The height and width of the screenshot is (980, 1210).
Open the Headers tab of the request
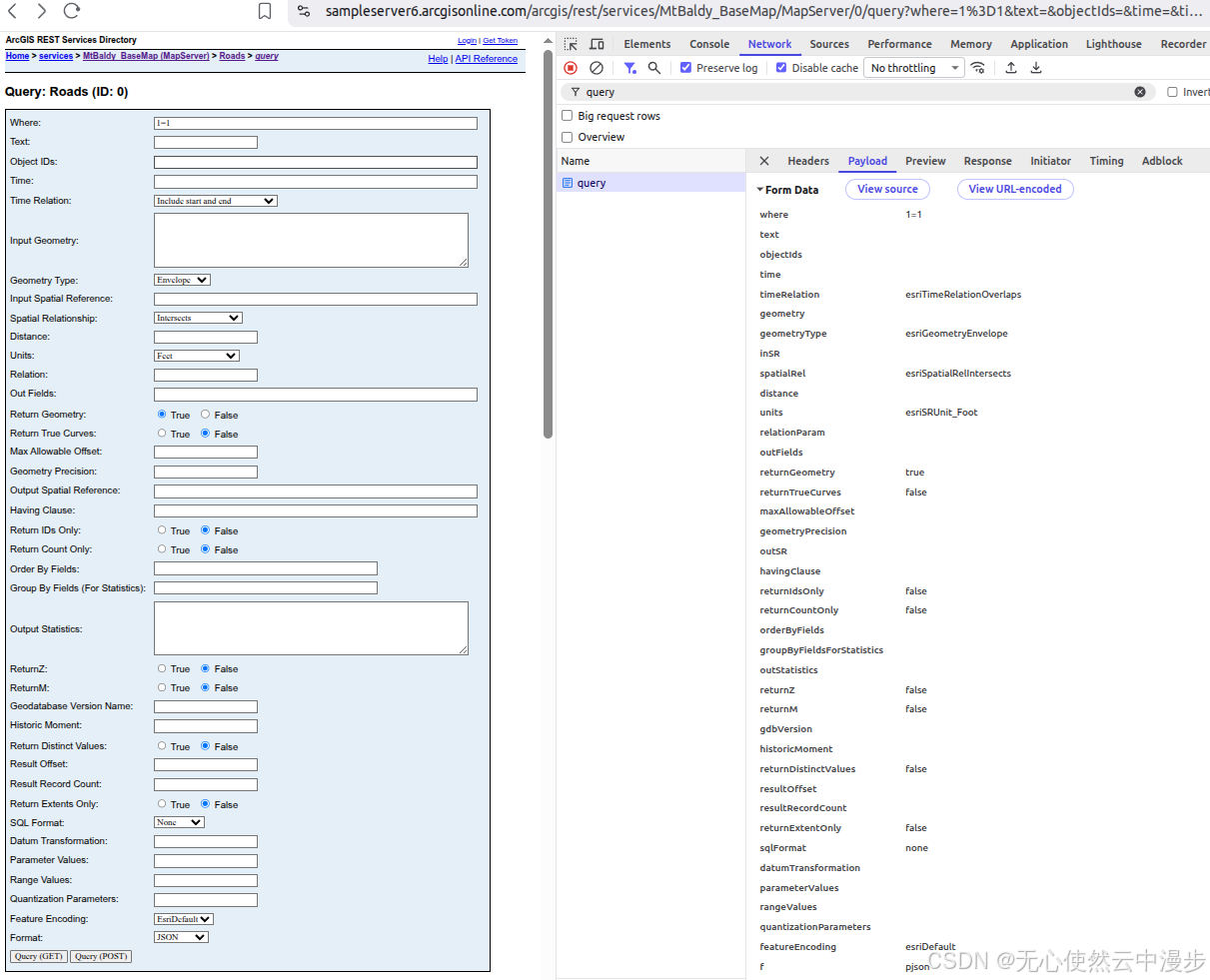808,161
